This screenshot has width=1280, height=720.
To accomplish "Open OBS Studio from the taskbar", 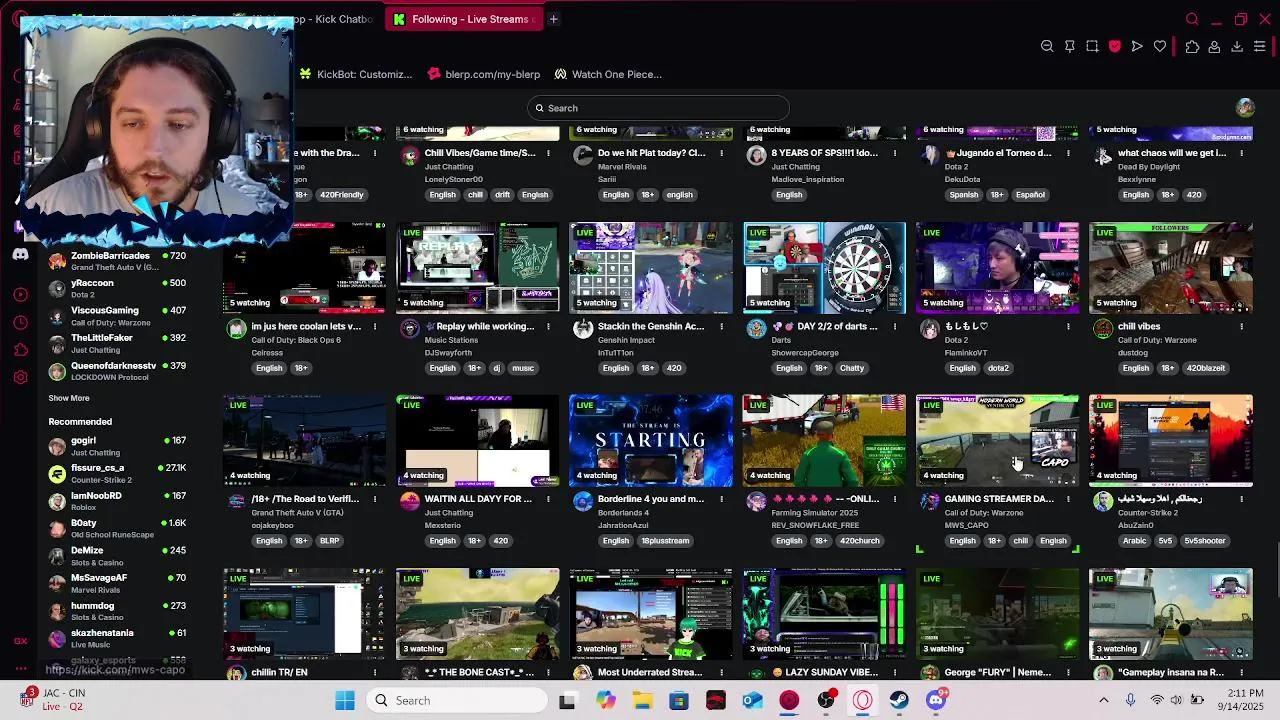I will tap(826, 700).
